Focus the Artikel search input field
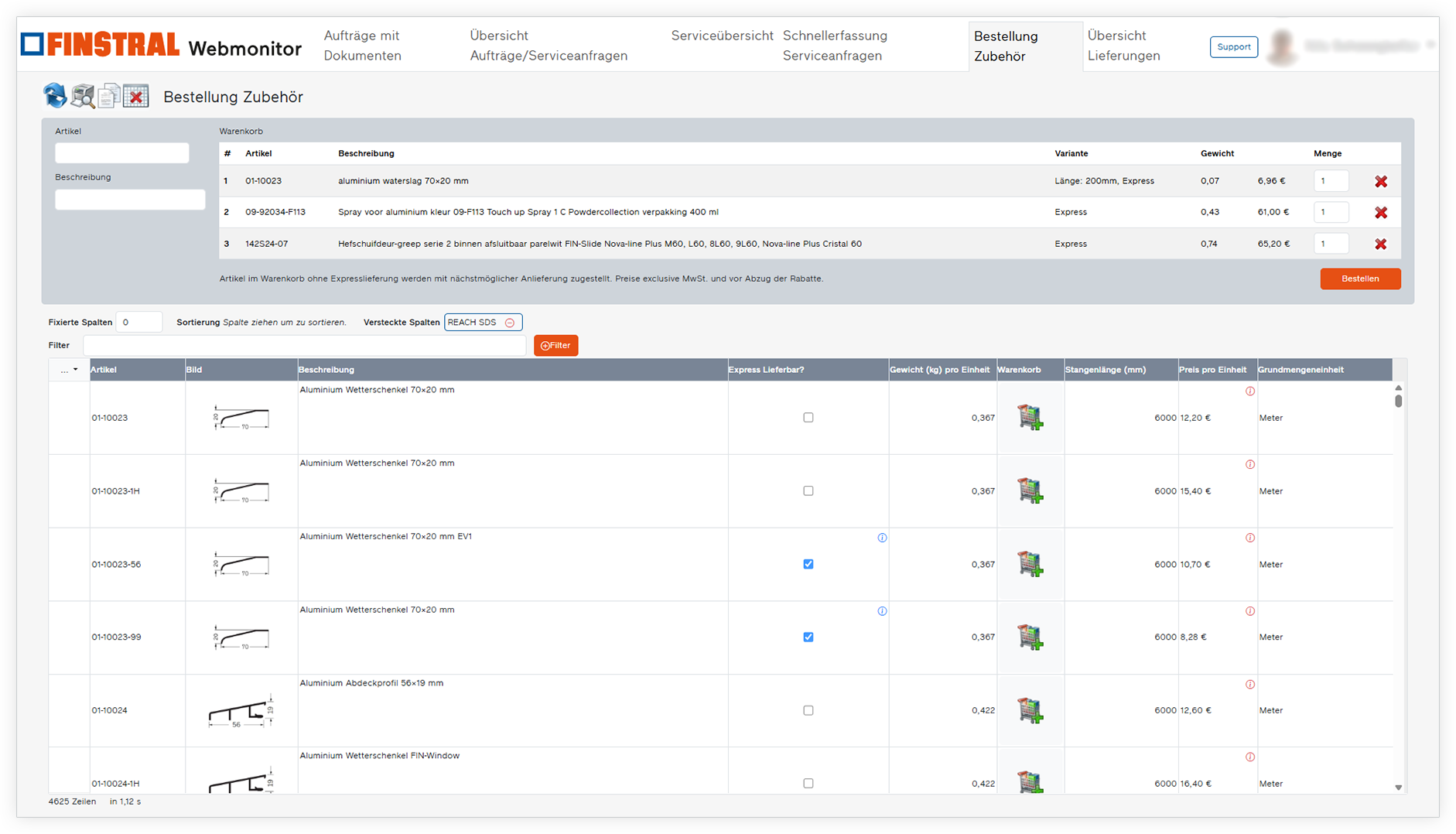The image size is (1456, 834). [122, 152]
